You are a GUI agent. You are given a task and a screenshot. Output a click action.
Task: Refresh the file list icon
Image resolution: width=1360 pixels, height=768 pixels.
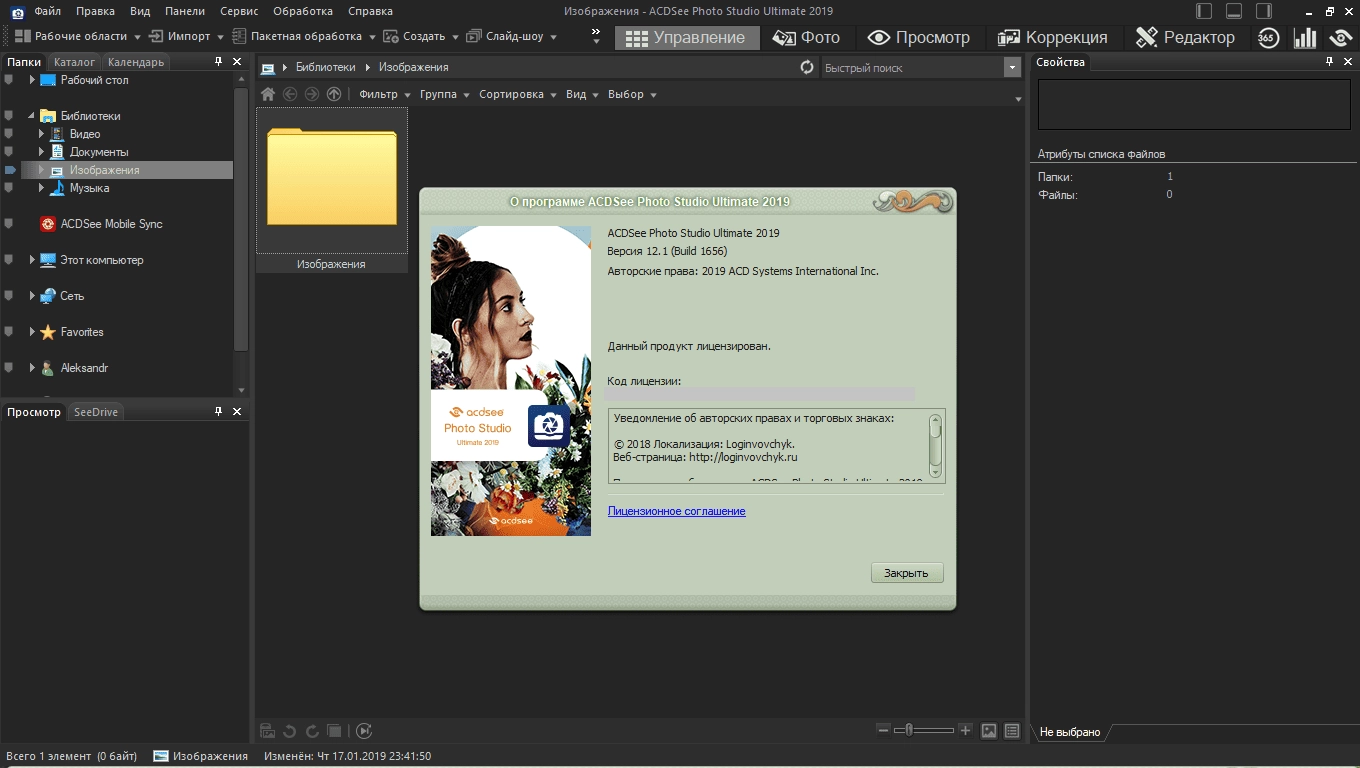807,67
